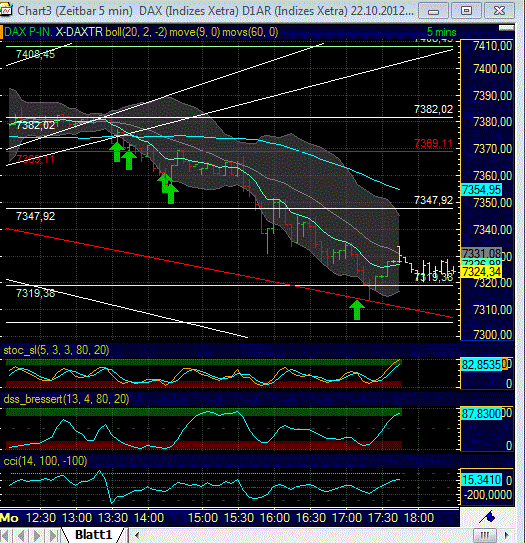
Task: Click the 'cci(14, 100, -100)' panel title
Action: [45, 461]
